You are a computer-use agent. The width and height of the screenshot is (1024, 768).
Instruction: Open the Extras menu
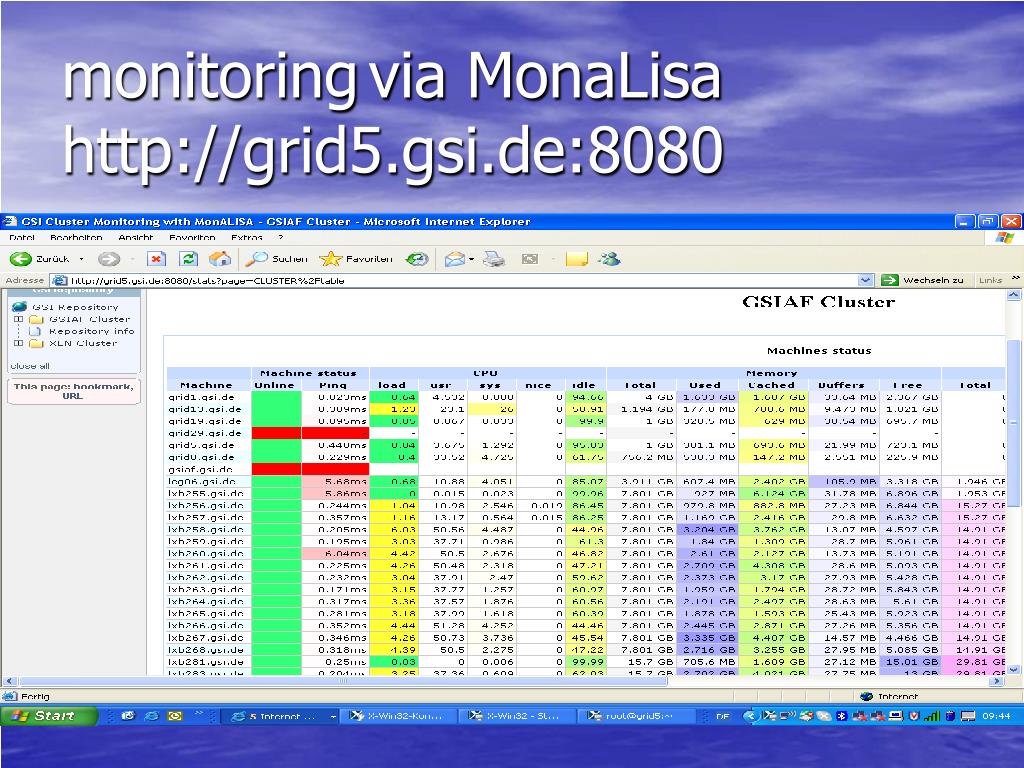coord(247,238)
